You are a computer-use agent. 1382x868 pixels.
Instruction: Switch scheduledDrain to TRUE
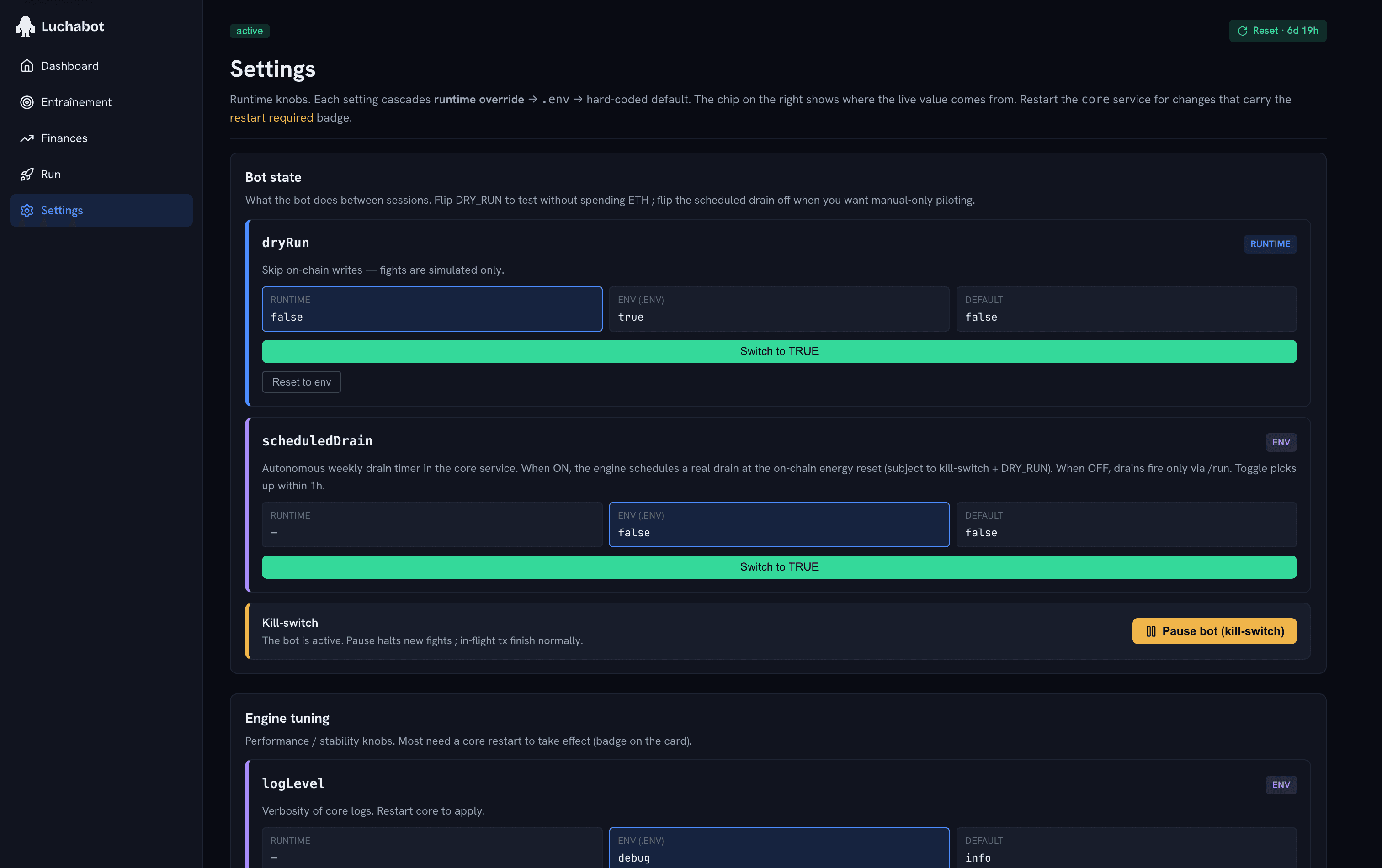pyautogui.click(x=779, y=567)
